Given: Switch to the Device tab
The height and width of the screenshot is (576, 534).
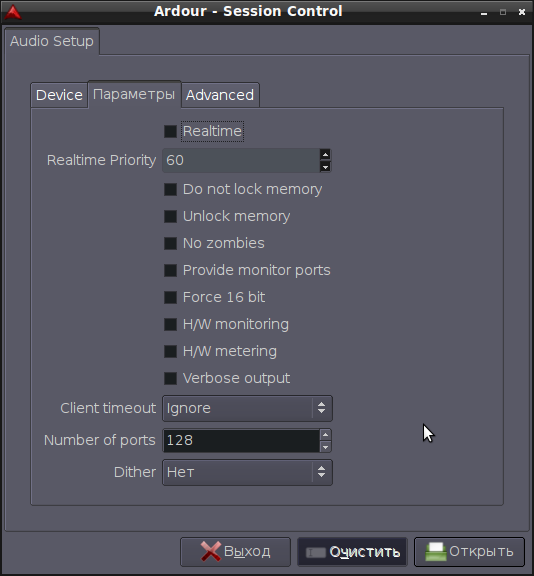Looking at the screenshot, I should [x=59, y=95].
